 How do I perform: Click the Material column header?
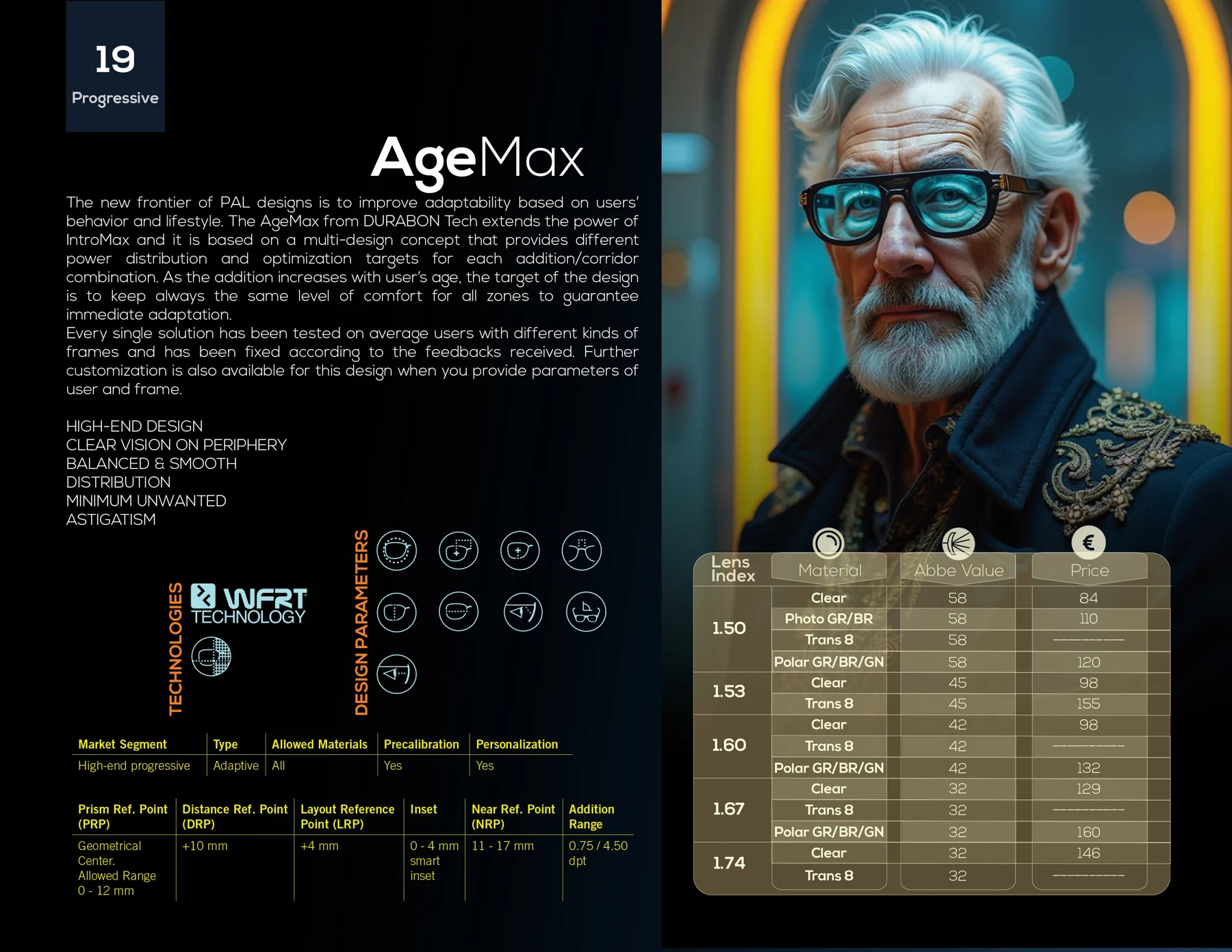pyautogui.click(x=830, y=570)
